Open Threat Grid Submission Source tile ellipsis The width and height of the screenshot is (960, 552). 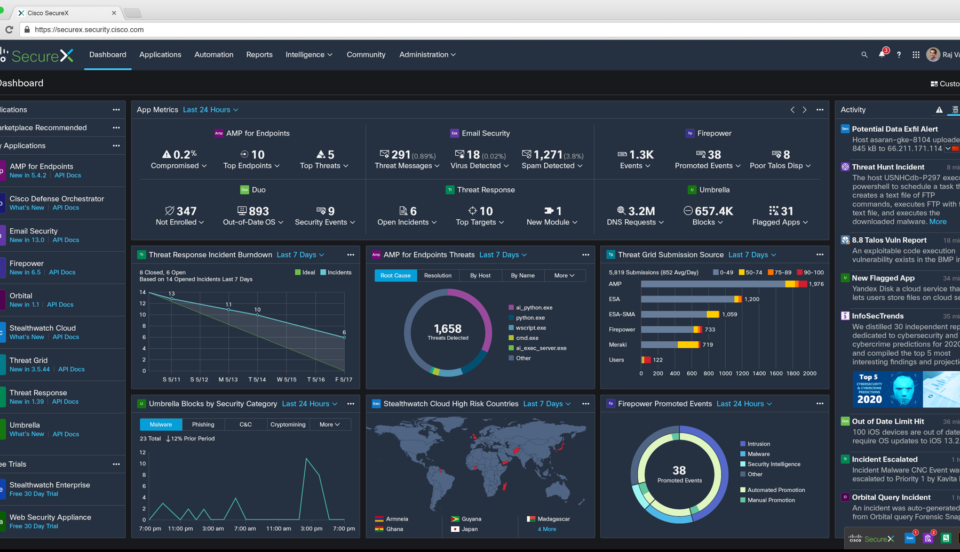(x=820, y=255)
